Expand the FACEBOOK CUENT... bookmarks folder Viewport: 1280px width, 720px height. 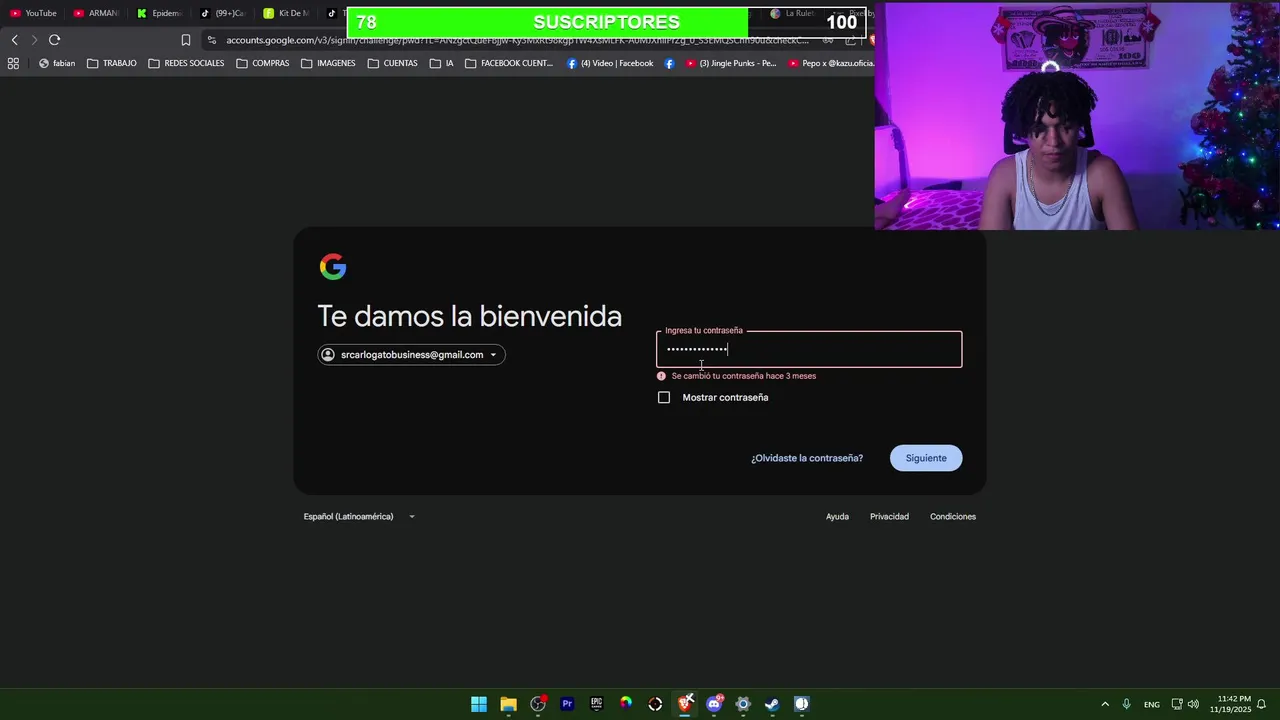point(509,63)
